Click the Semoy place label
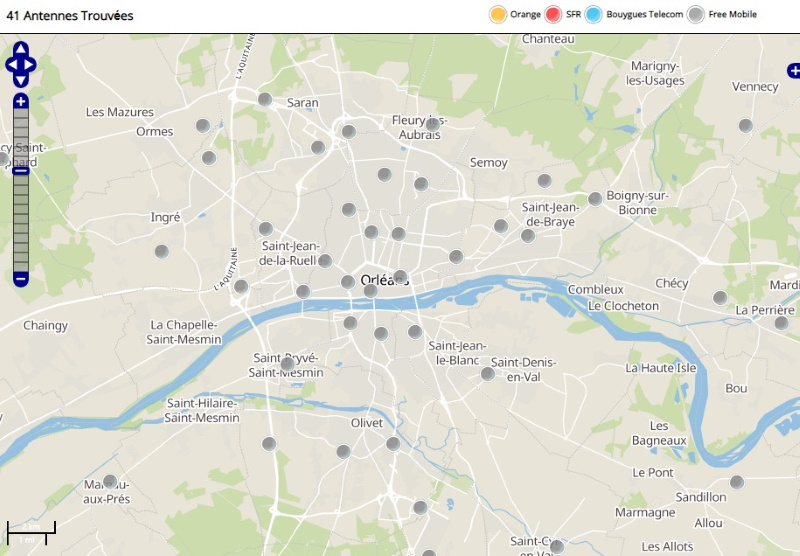Image resolution: width=800 pixels, height=556 pixels. [489, 163]
